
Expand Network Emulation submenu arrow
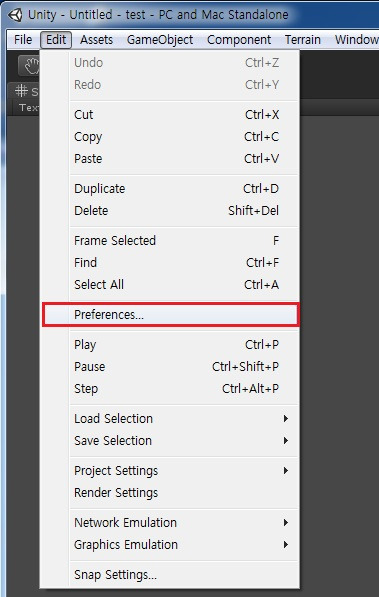[286, 523]
